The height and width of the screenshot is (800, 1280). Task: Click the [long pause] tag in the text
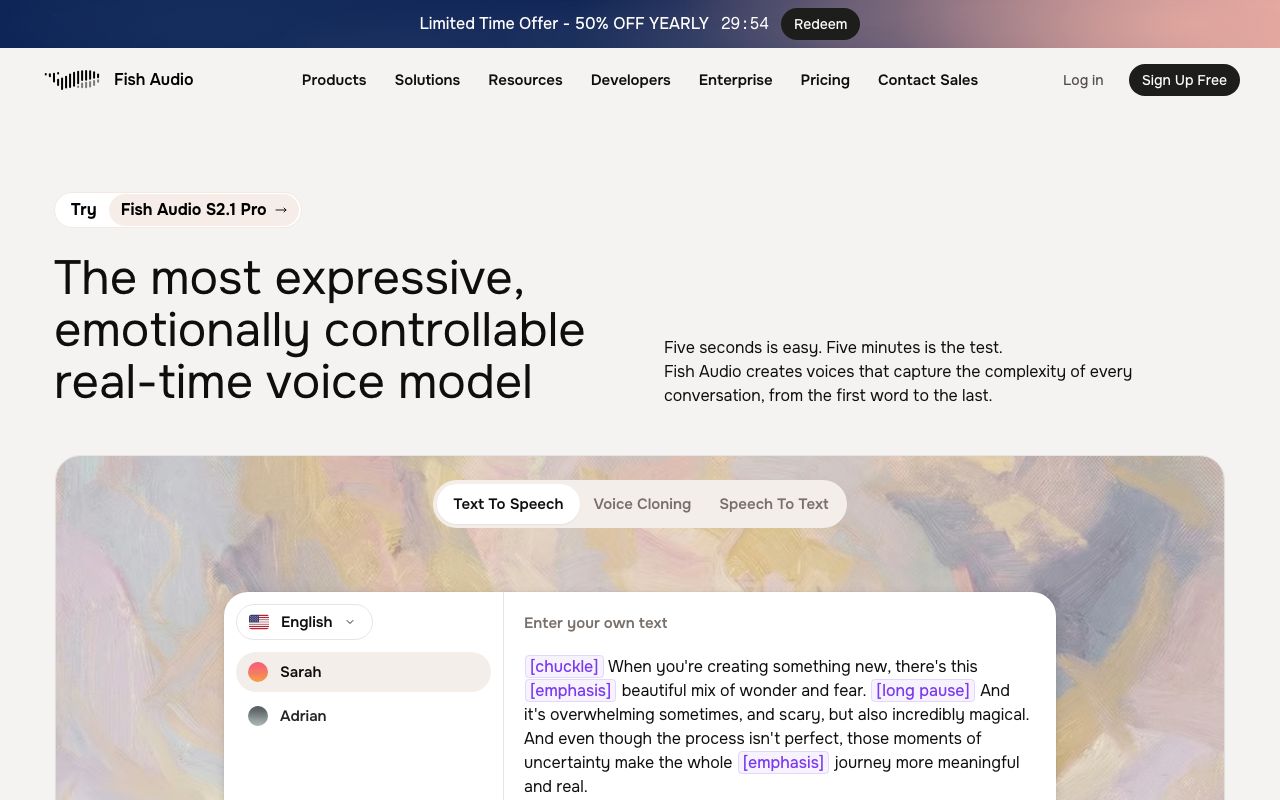(923, 690)
